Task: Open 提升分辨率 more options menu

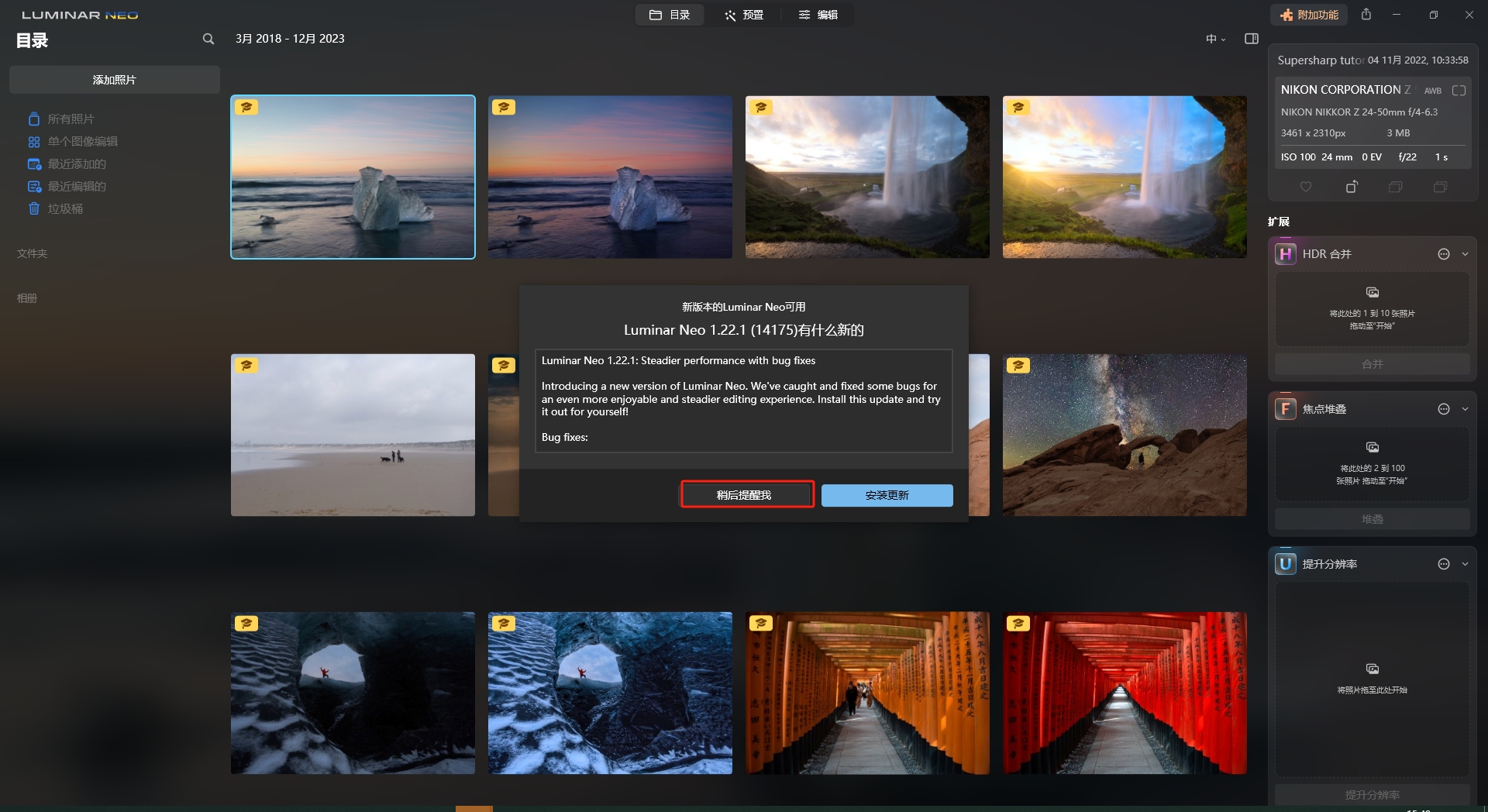Action: [x=1444, y=564]
